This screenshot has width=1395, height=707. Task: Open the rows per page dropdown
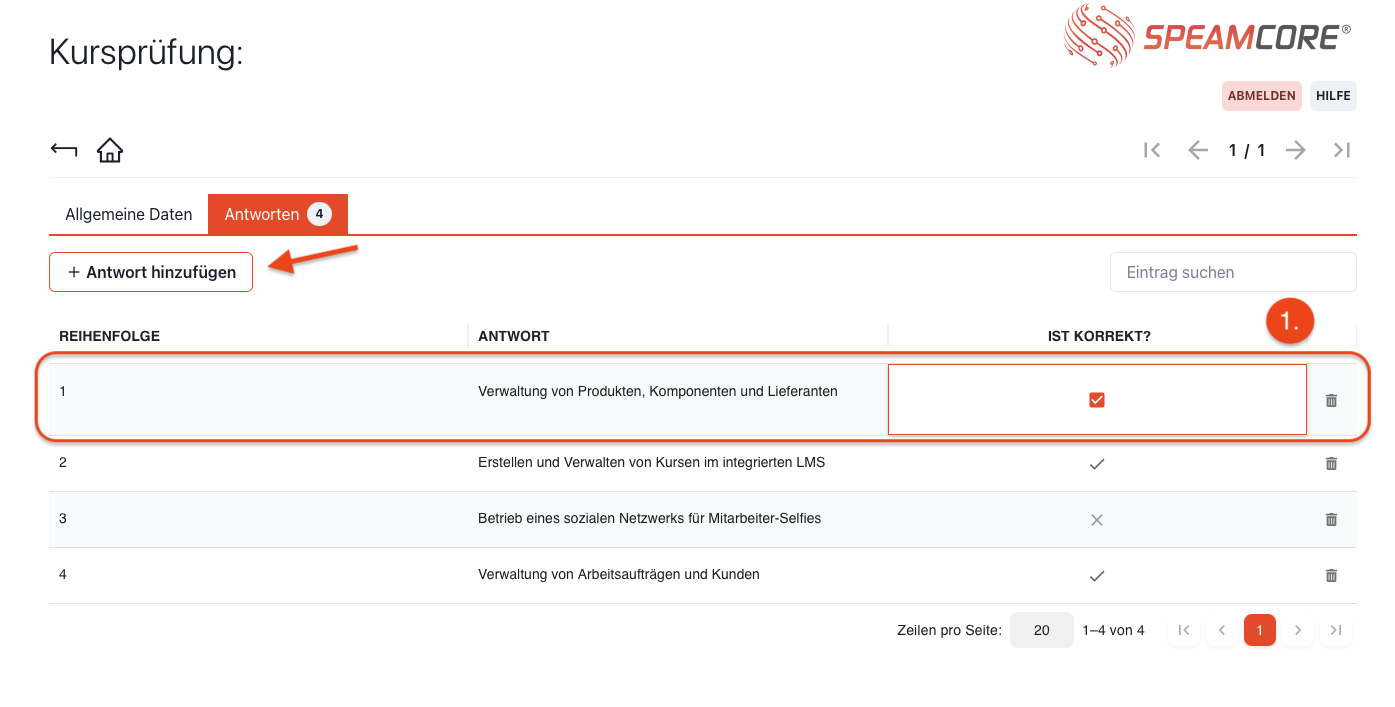pos(1041,631)
